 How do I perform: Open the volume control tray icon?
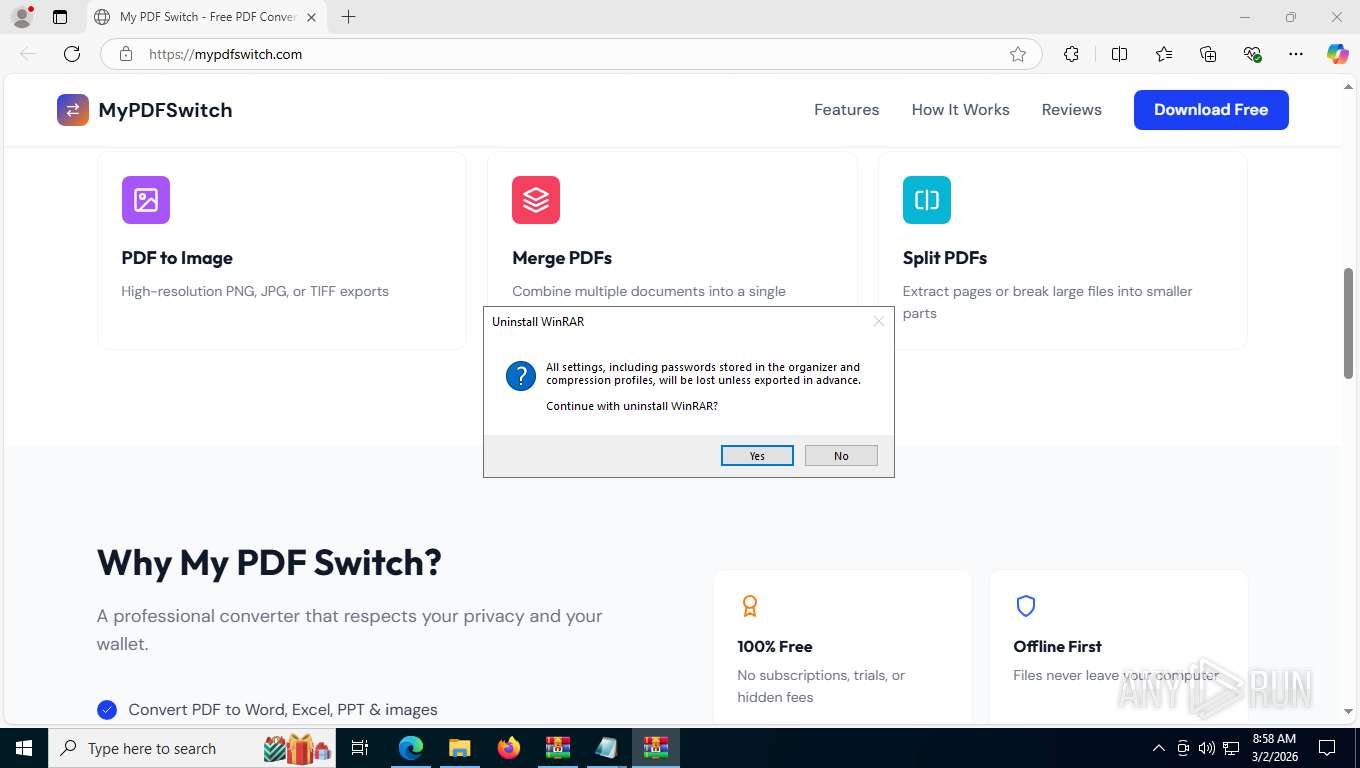click(x=1207, y=748)
